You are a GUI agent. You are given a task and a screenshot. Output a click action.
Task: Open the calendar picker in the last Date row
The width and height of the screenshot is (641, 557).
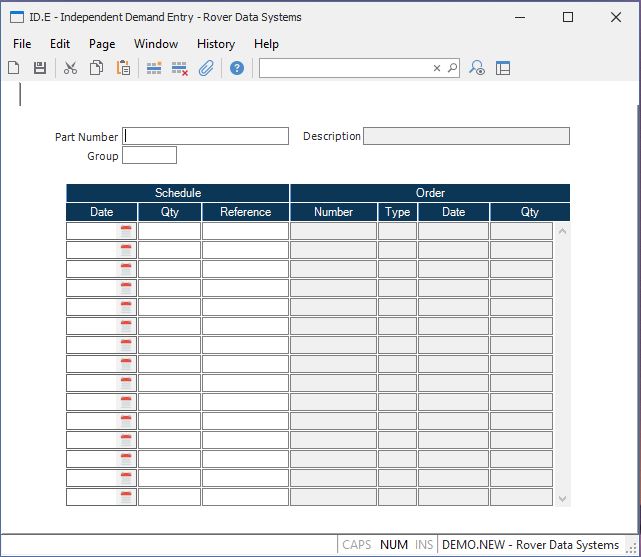tap(126, 497)
